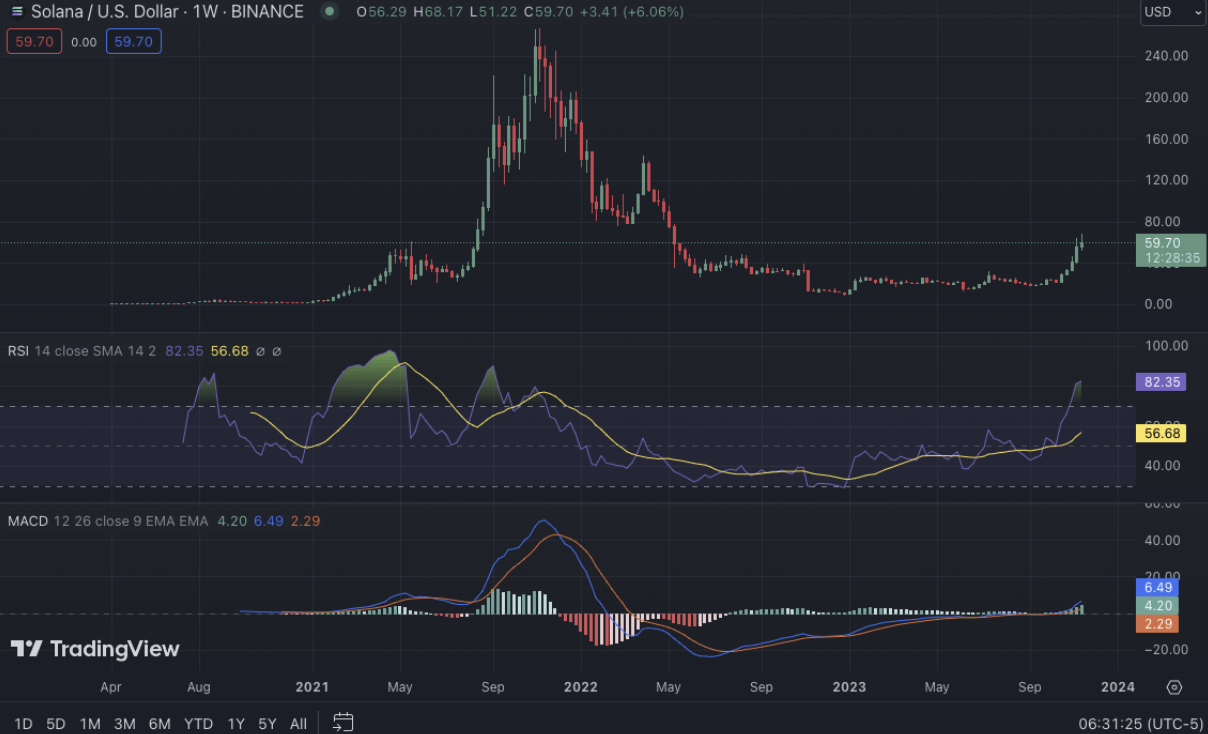Viewport: 1208px width, 734px height.
Task: Click the green market status dot
Action: [x=329, y=12]
